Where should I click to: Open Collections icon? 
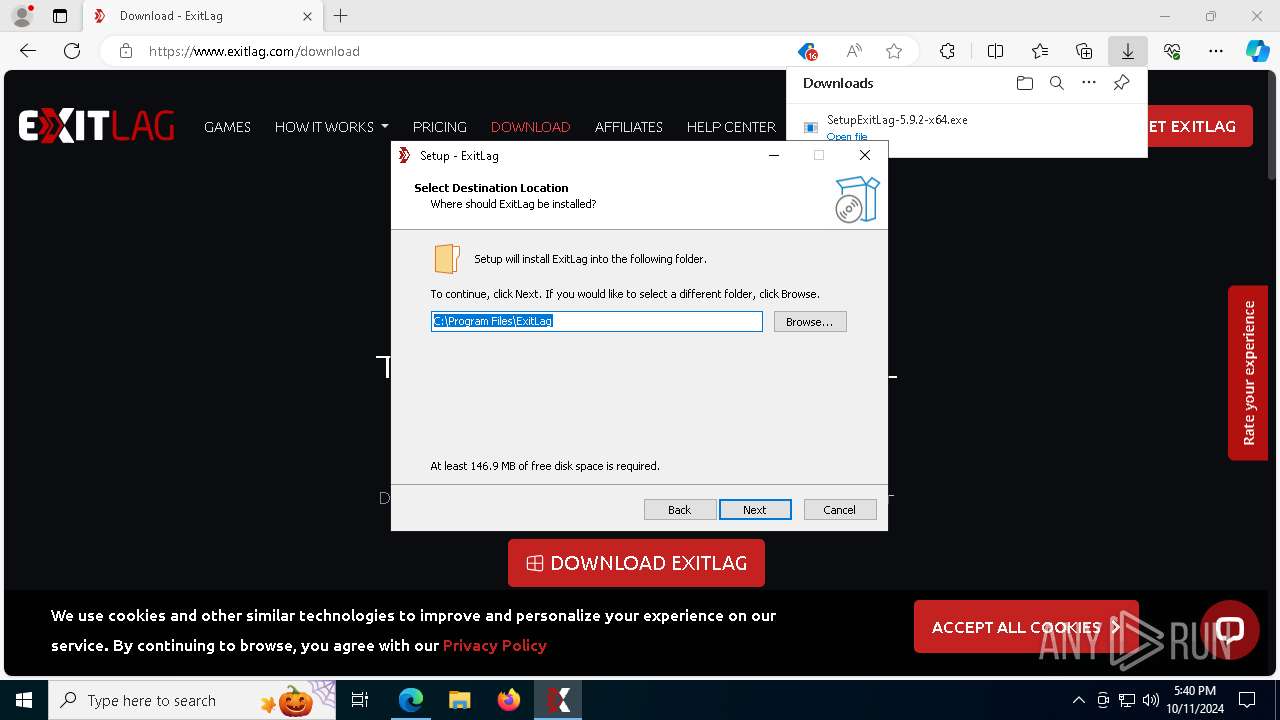click(1084, 51)
